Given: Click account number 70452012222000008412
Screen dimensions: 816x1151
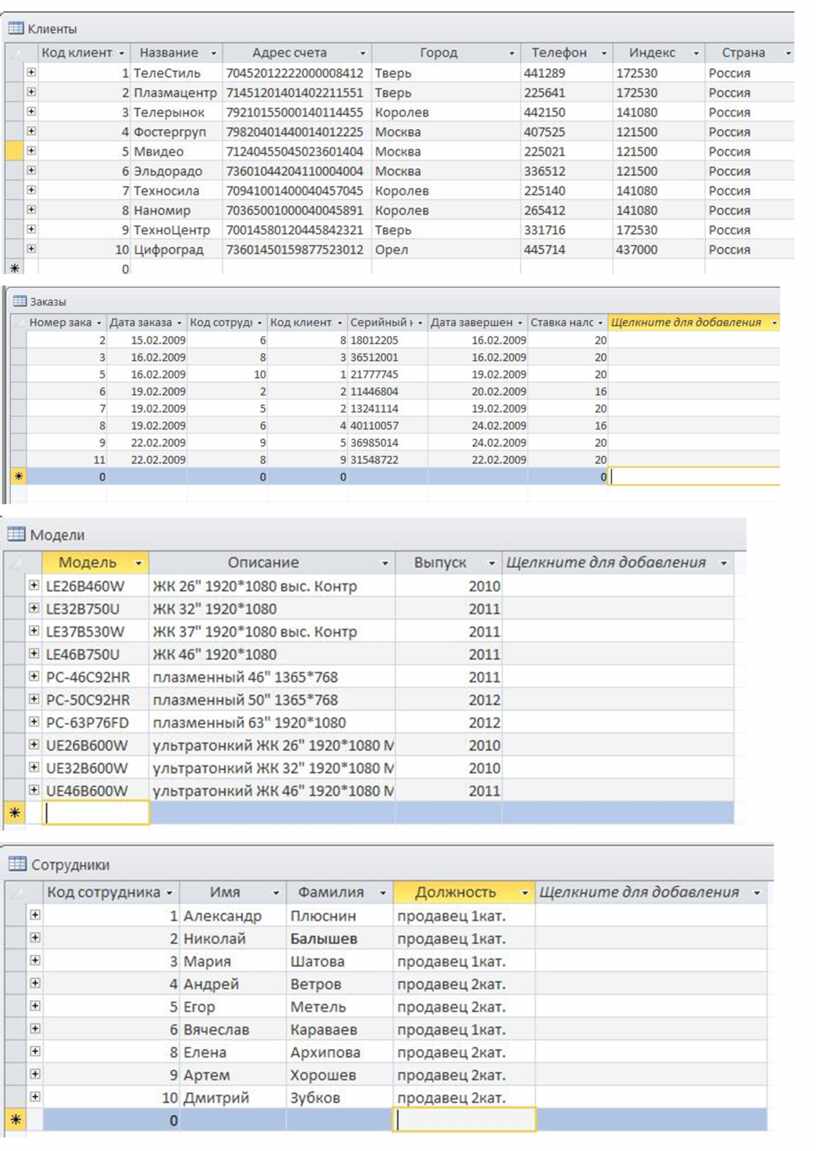Looking at the screenshot, I should (x=297, y=73).
